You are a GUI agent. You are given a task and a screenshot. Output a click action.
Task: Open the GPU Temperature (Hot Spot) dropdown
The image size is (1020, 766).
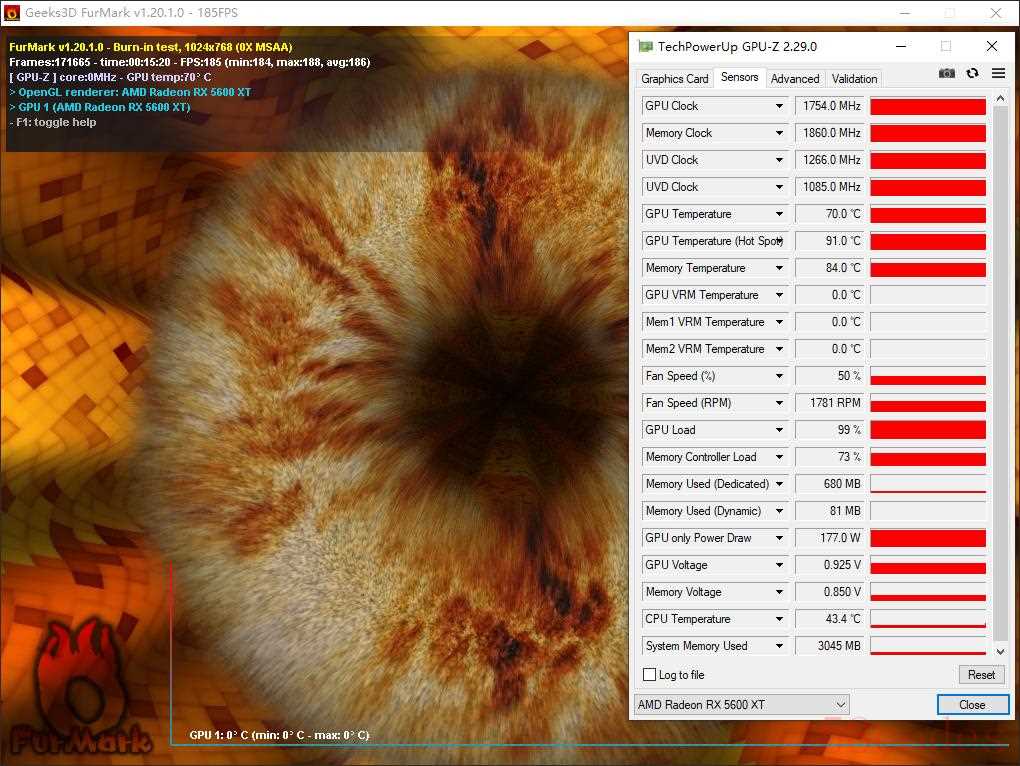779,241
